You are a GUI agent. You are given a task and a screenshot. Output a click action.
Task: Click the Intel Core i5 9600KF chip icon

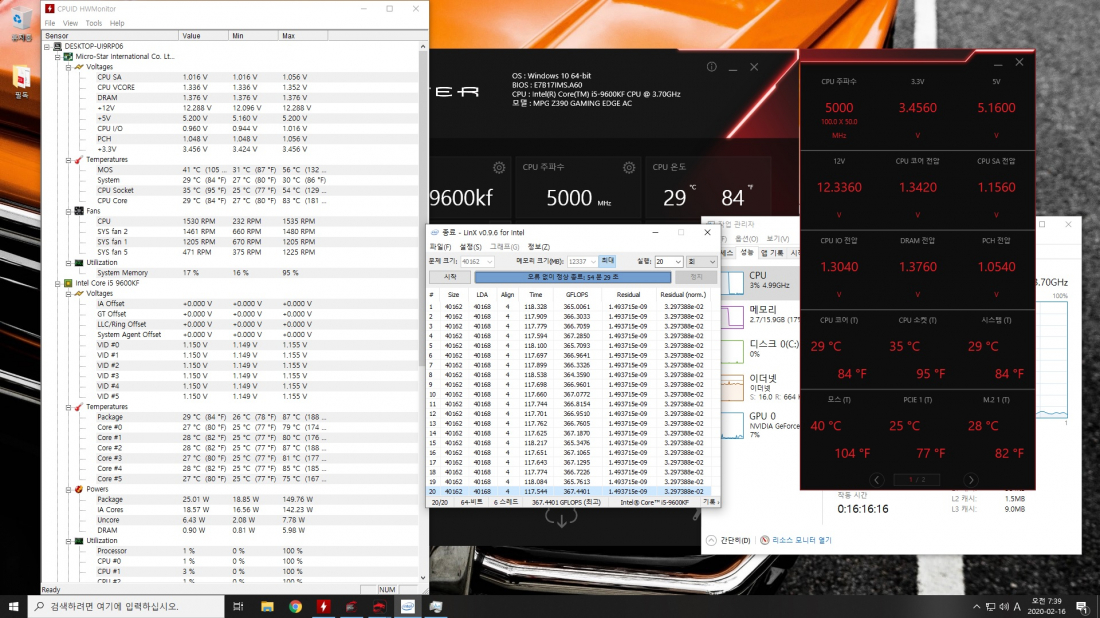coord(68,283)
